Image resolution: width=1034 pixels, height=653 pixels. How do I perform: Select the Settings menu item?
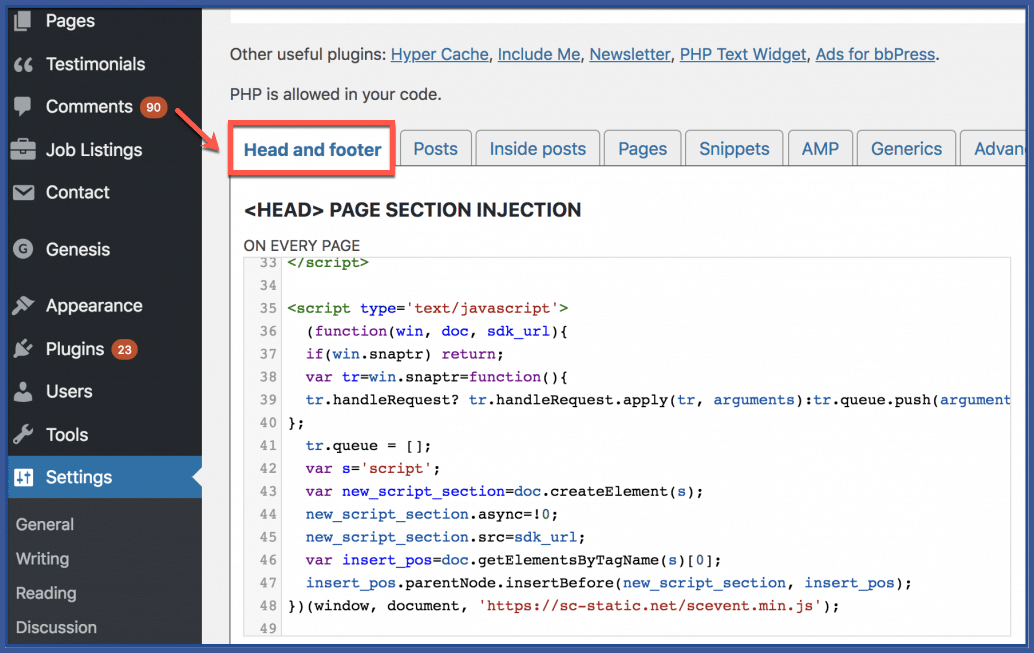pos(106,477)
